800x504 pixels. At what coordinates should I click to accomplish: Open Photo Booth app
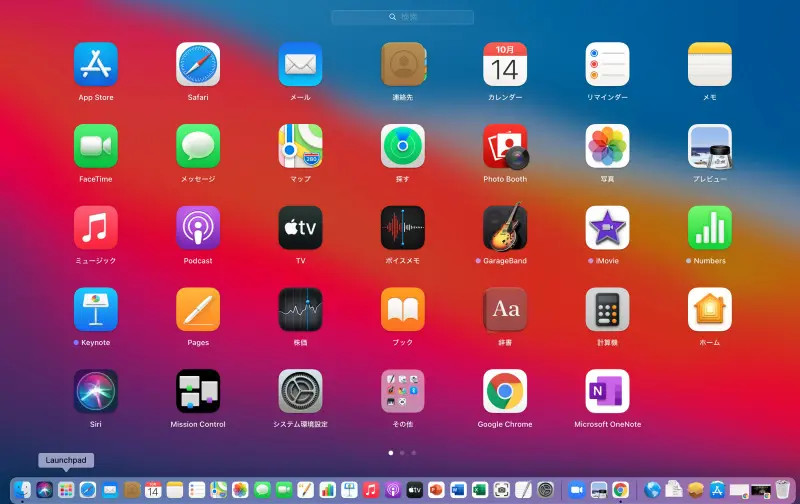[x=505, y=146]
